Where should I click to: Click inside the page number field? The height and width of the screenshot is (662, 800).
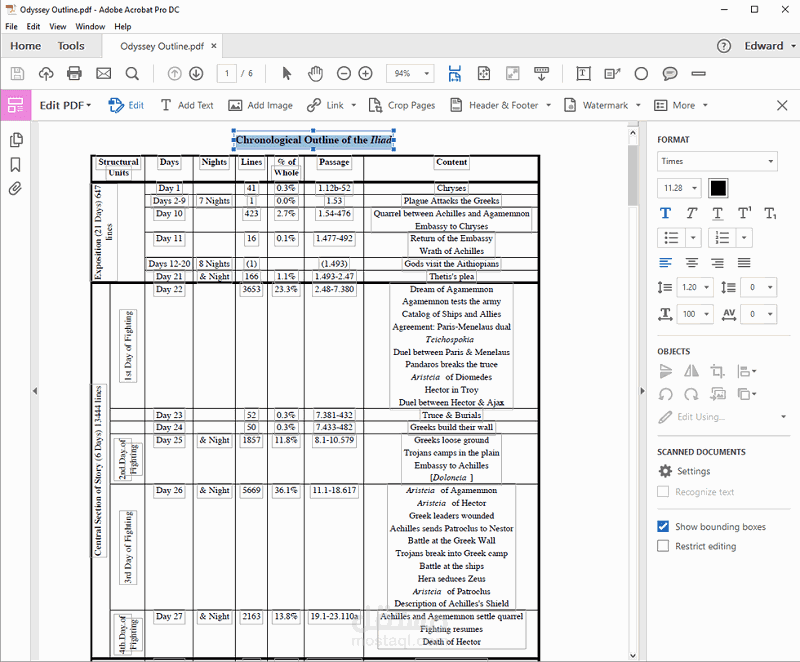(229, 73)
